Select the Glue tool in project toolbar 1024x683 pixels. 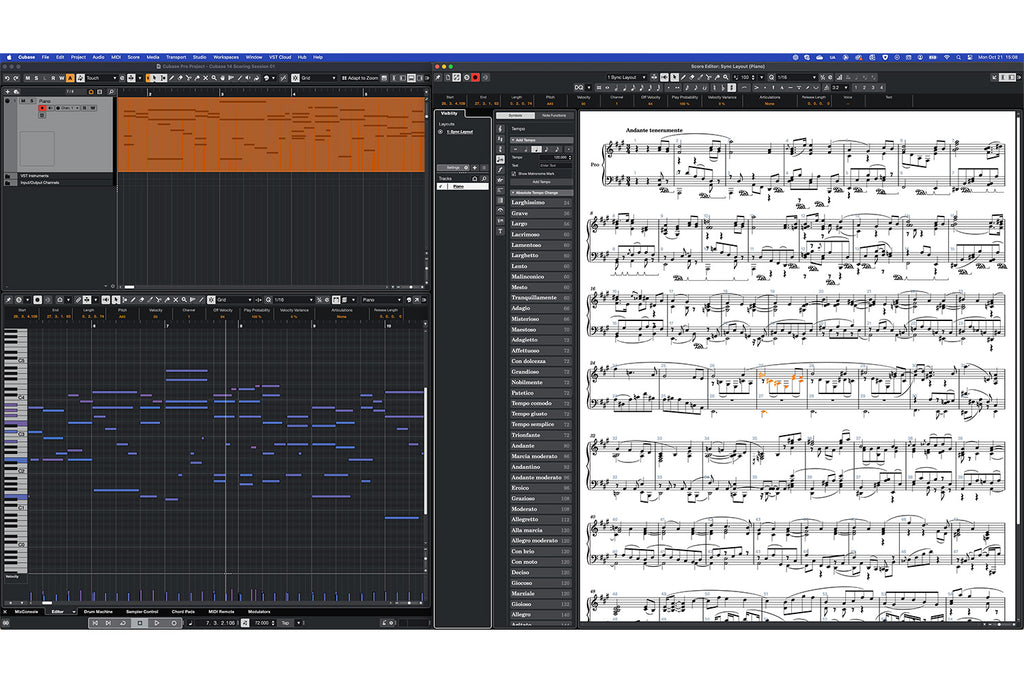[197, 78]
